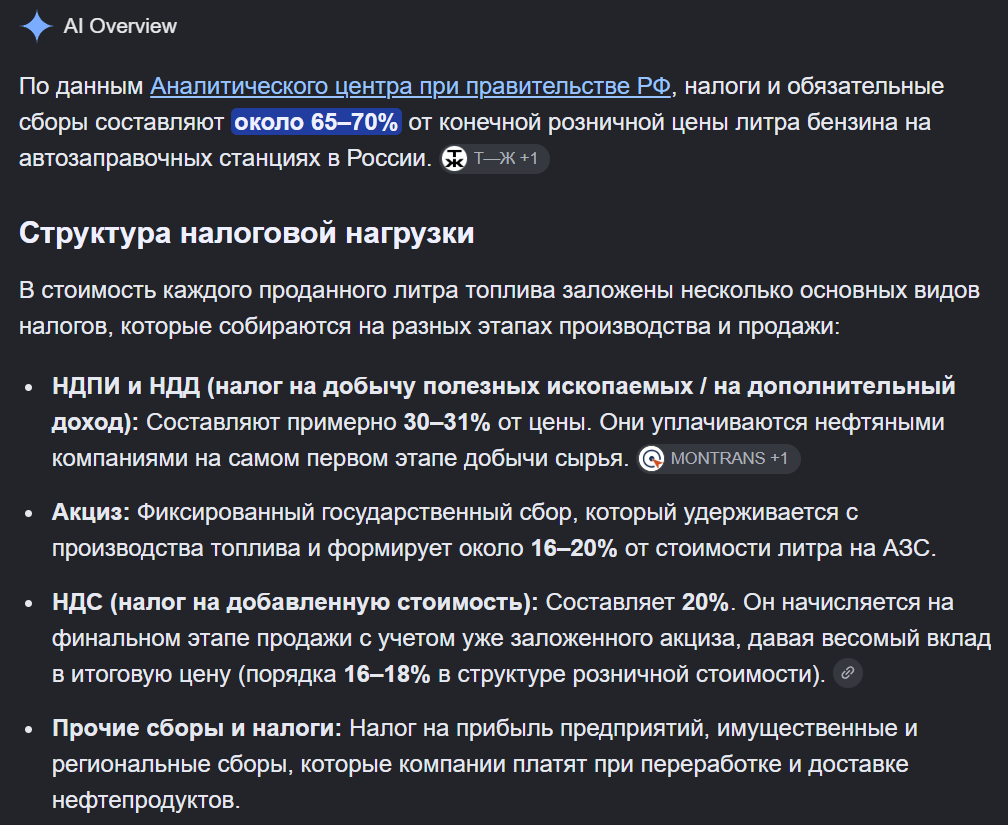Click the bold 16–18% figure

387,674
